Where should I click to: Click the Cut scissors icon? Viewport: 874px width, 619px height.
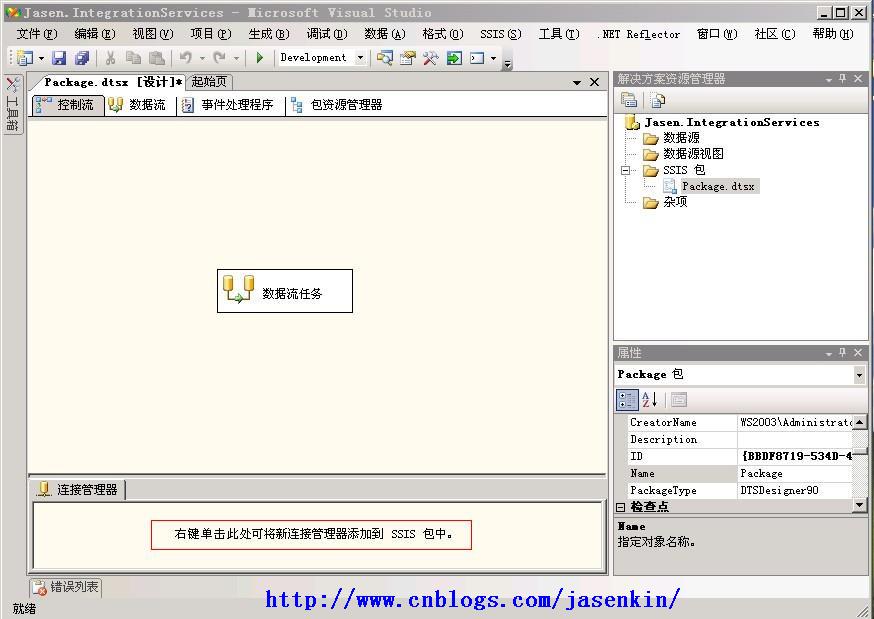coord(110,57)
